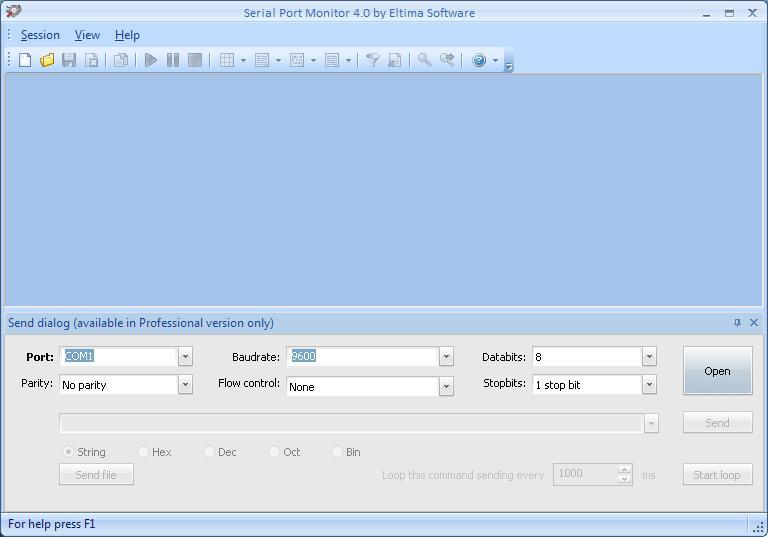Image resolution: width=768 pixels, height=537 pixels.
Task: Expand the command history dropdown arrow
Action: pyautogui.click(x=651, y=423)
